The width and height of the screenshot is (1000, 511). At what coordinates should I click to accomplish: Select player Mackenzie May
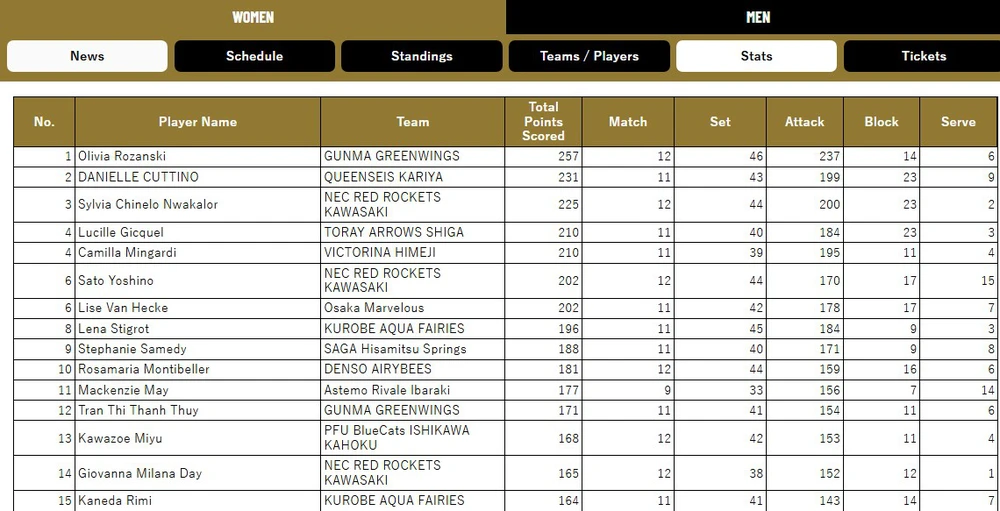pyautogui.click(x=123, y=390)
